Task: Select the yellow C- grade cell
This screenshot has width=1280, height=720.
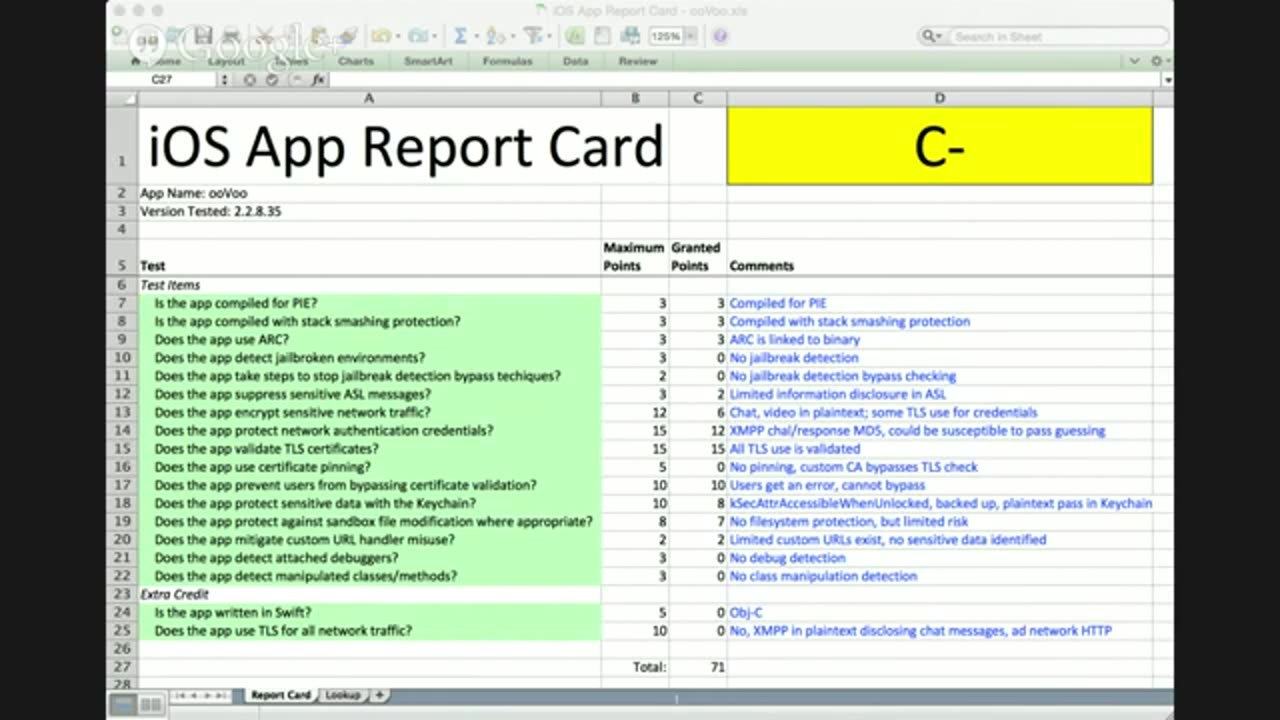Action: click(x=940, y=146)
